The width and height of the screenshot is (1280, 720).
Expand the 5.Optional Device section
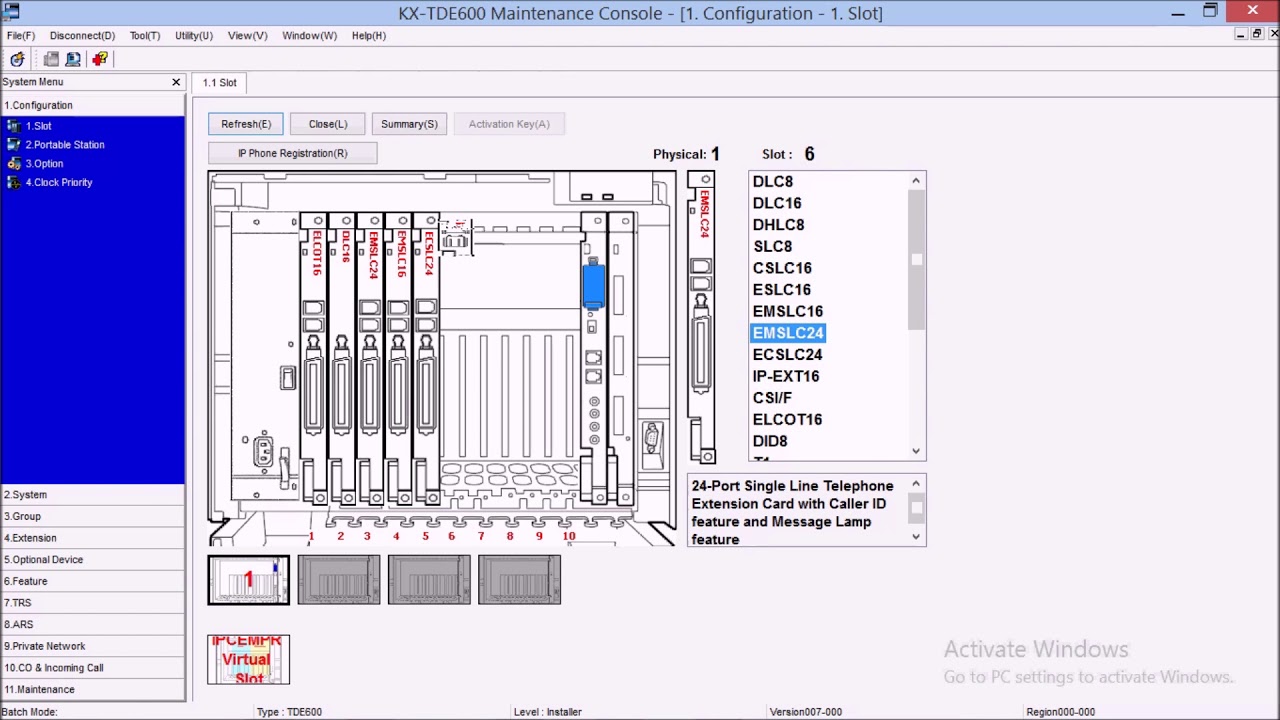92,560
